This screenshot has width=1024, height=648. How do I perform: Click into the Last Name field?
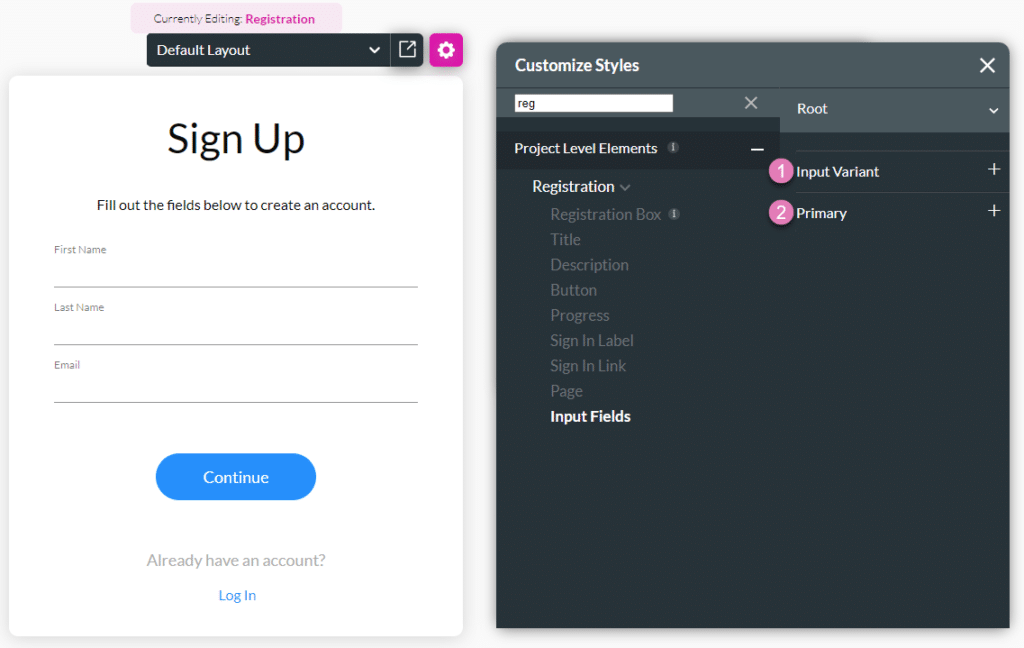236,331
